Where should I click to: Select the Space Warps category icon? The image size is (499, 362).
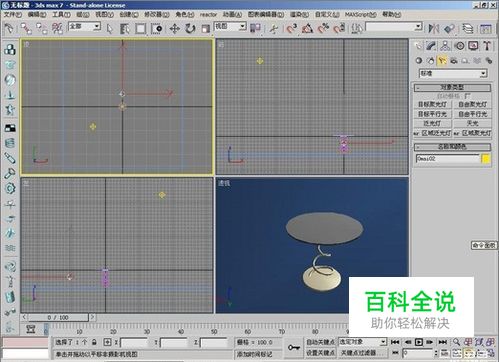(477, 60)
